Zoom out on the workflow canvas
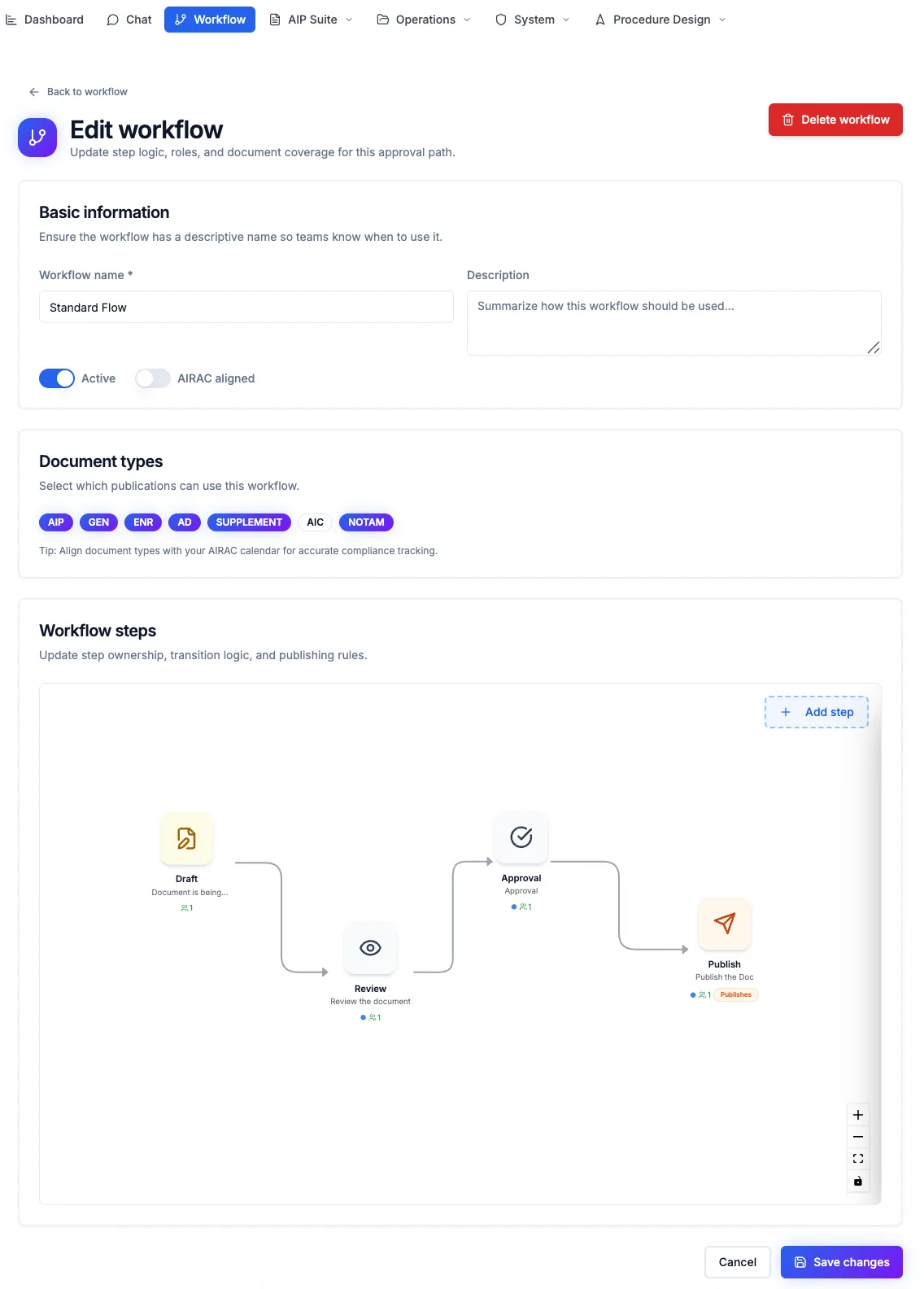Image resolution: width=924 pixels, height=1289 pixels. tap(858, 1137)
